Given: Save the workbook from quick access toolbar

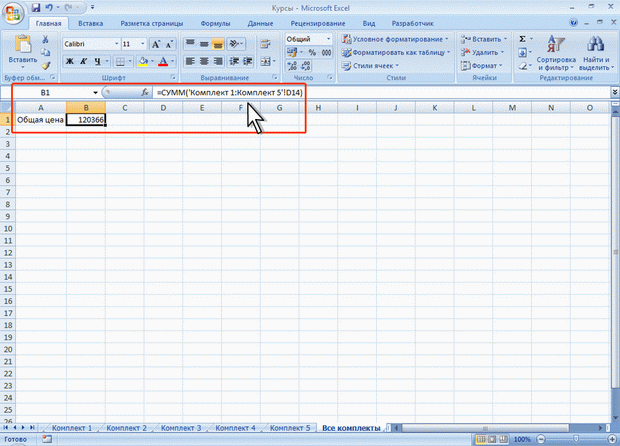Looking at the screenshot, I should click(x=34, y=6).
